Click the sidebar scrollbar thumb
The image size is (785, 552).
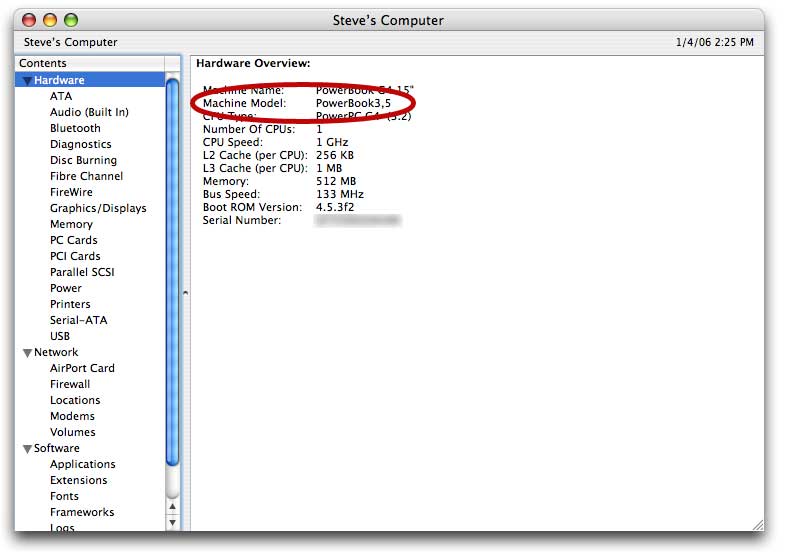pyautogui.click(x=172, y=273)
